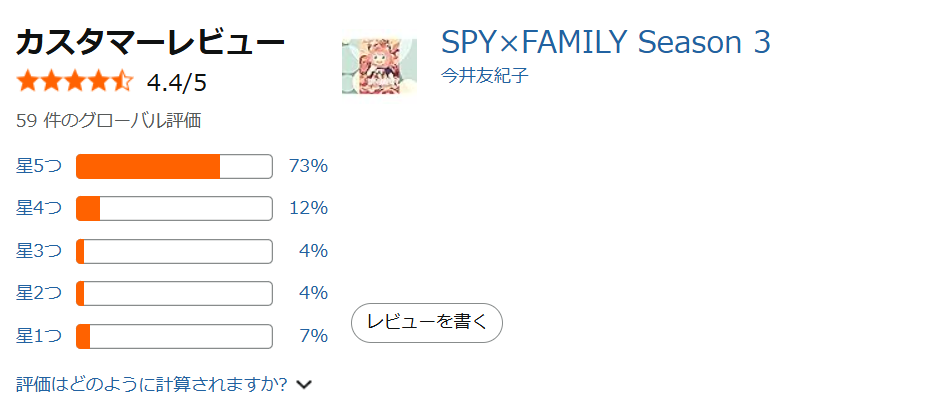Image resolution: width=929 pixels, height=420 pixels.
Task: Select the 12% percentage link
Action: 308,208
